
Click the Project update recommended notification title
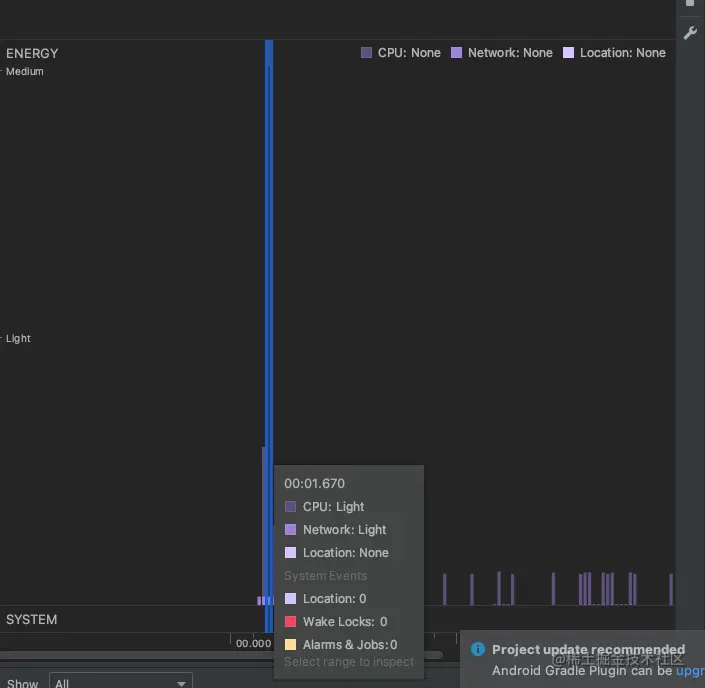[x=588, y=650]
